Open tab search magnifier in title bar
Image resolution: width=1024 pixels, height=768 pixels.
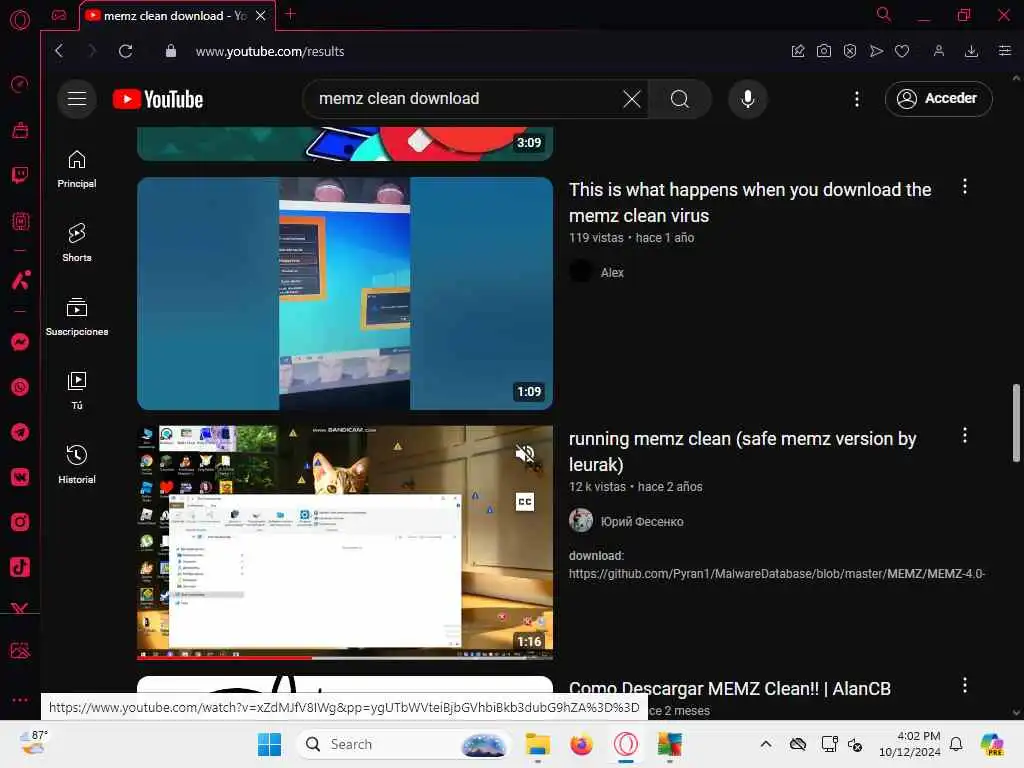click(884, 14)
